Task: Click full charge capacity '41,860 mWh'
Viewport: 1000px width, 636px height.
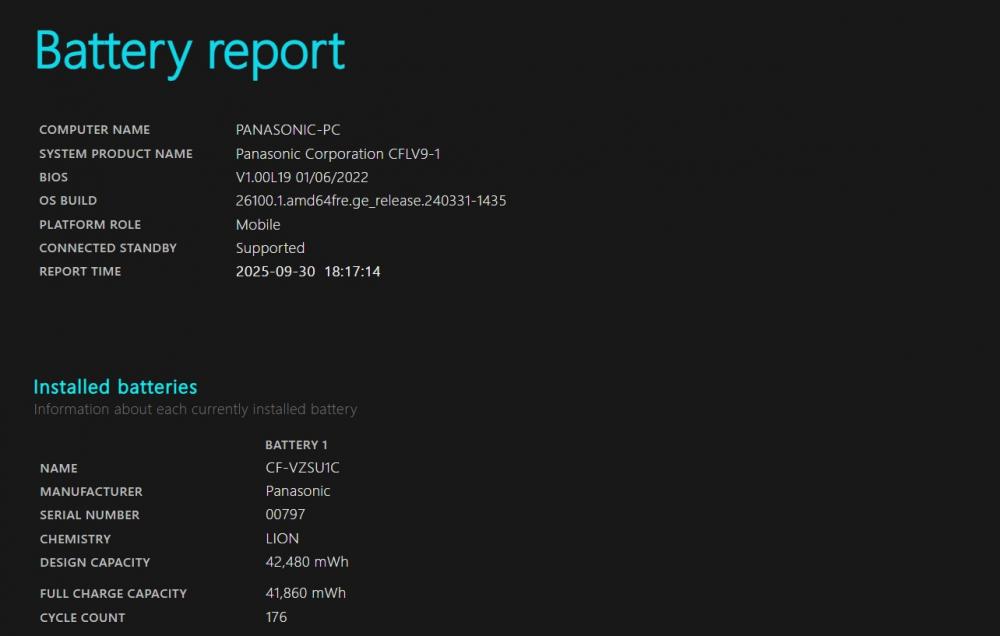Action: click(x=305, y=593)
